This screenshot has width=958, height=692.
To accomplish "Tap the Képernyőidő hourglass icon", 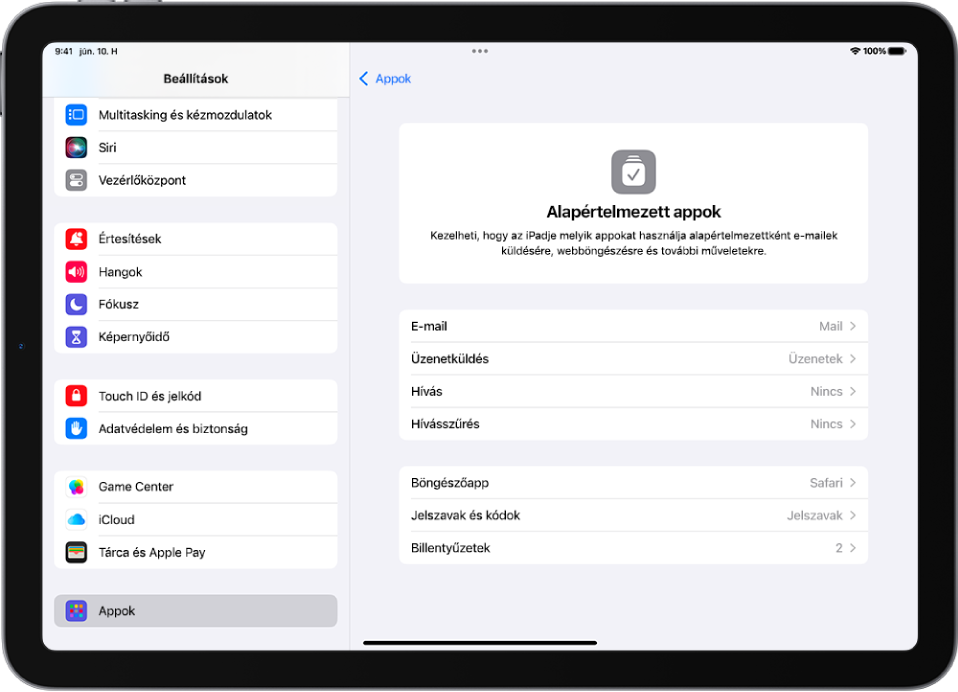I will tap(76, 337).
